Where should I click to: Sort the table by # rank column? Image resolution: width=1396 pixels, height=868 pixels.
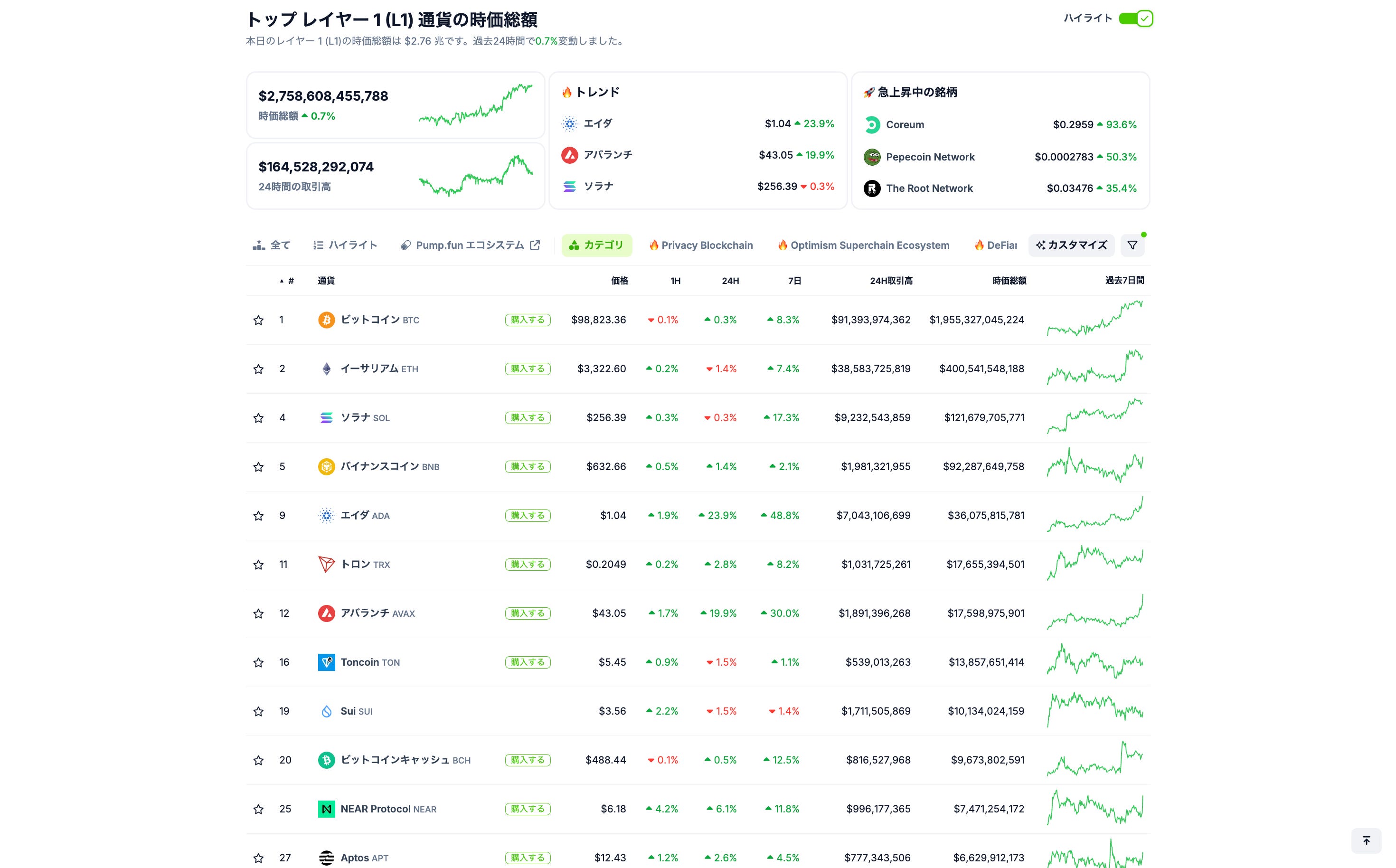click(290, 281)
